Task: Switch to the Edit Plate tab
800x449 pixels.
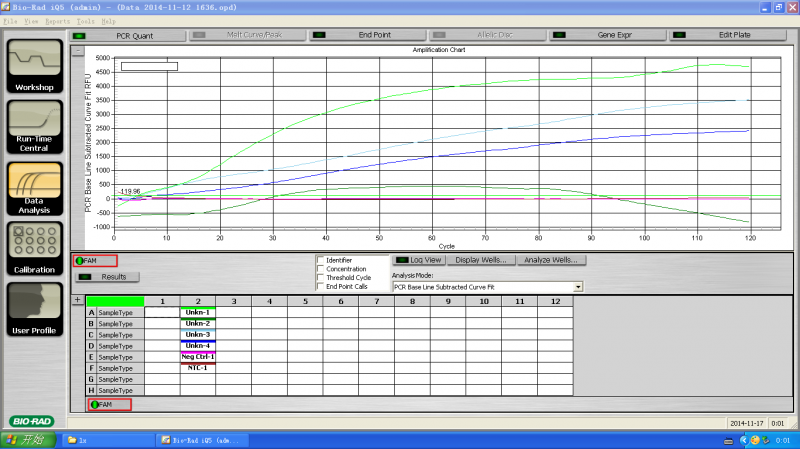Action: pyautogui.click(x=728, y=35)
